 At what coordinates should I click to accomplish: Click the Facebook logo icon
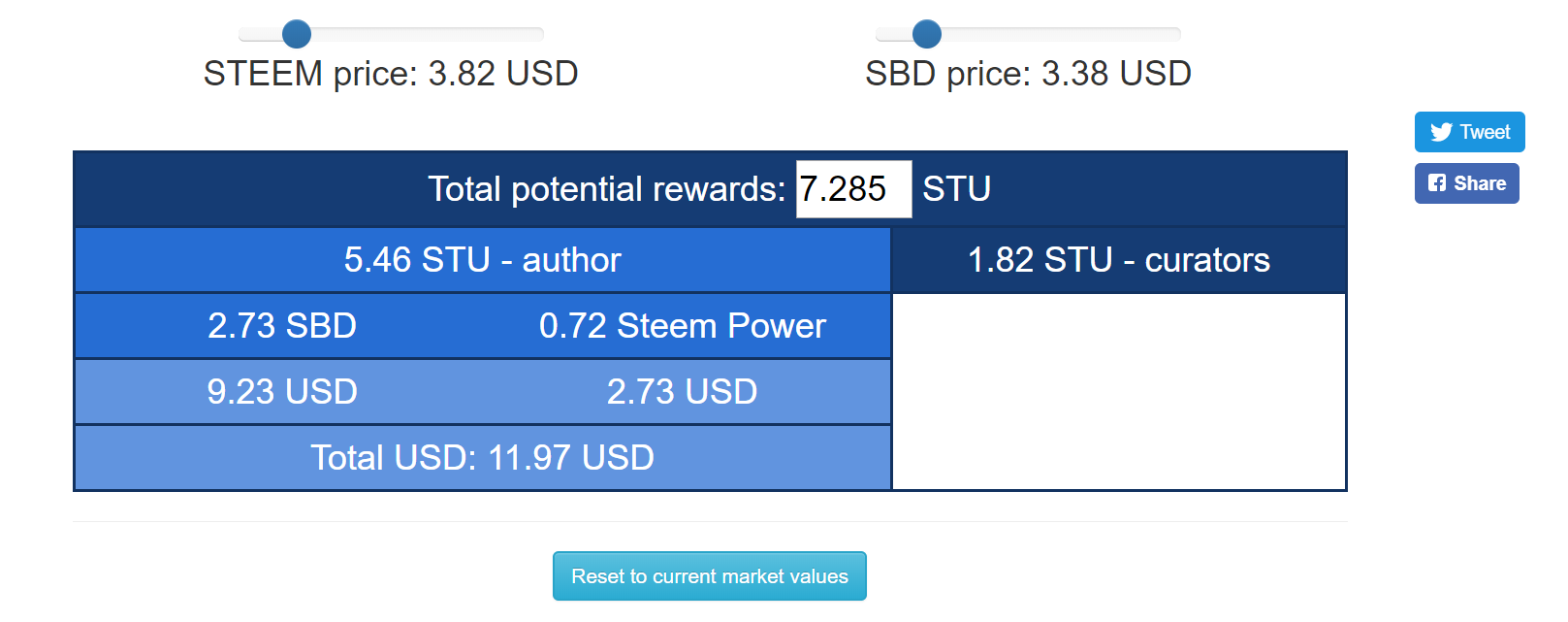1437,182
